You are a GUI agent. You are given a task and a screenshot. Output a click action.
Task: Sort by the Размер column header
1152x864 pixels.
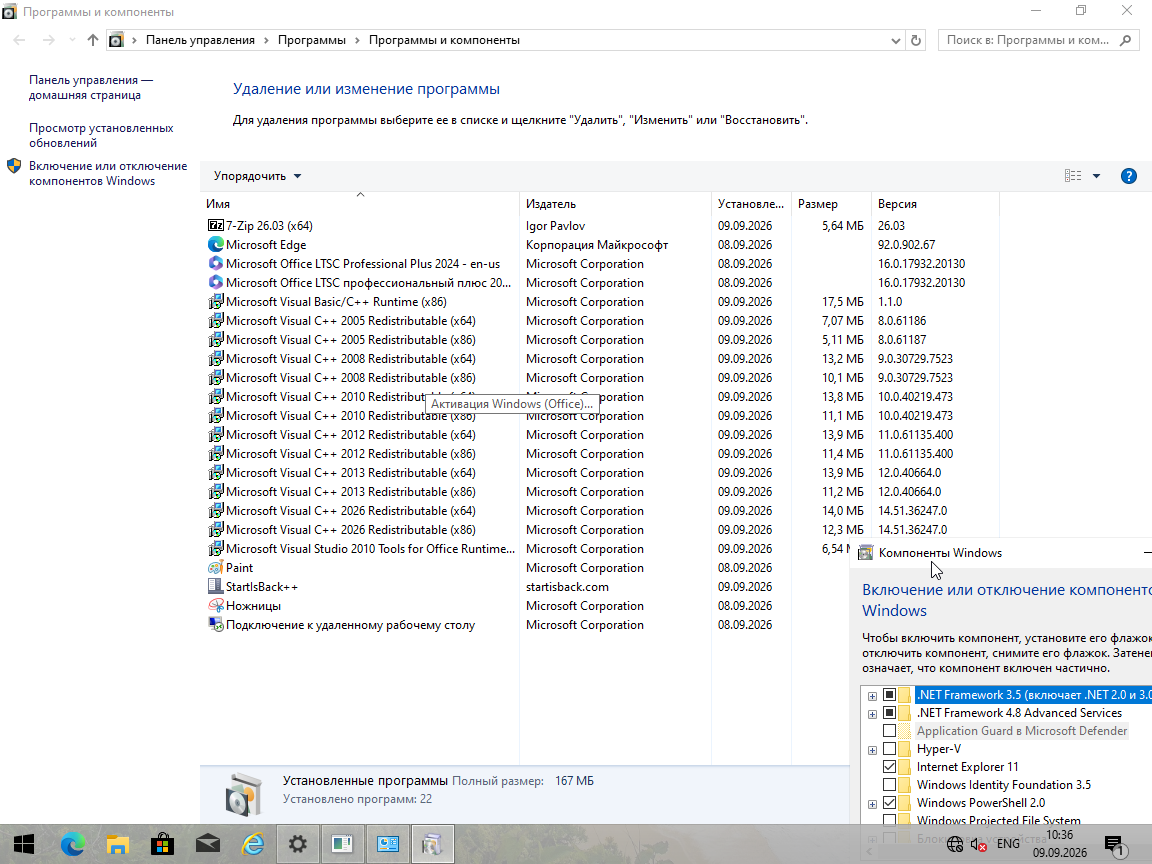pyautogui.click(x=831, y=204)
